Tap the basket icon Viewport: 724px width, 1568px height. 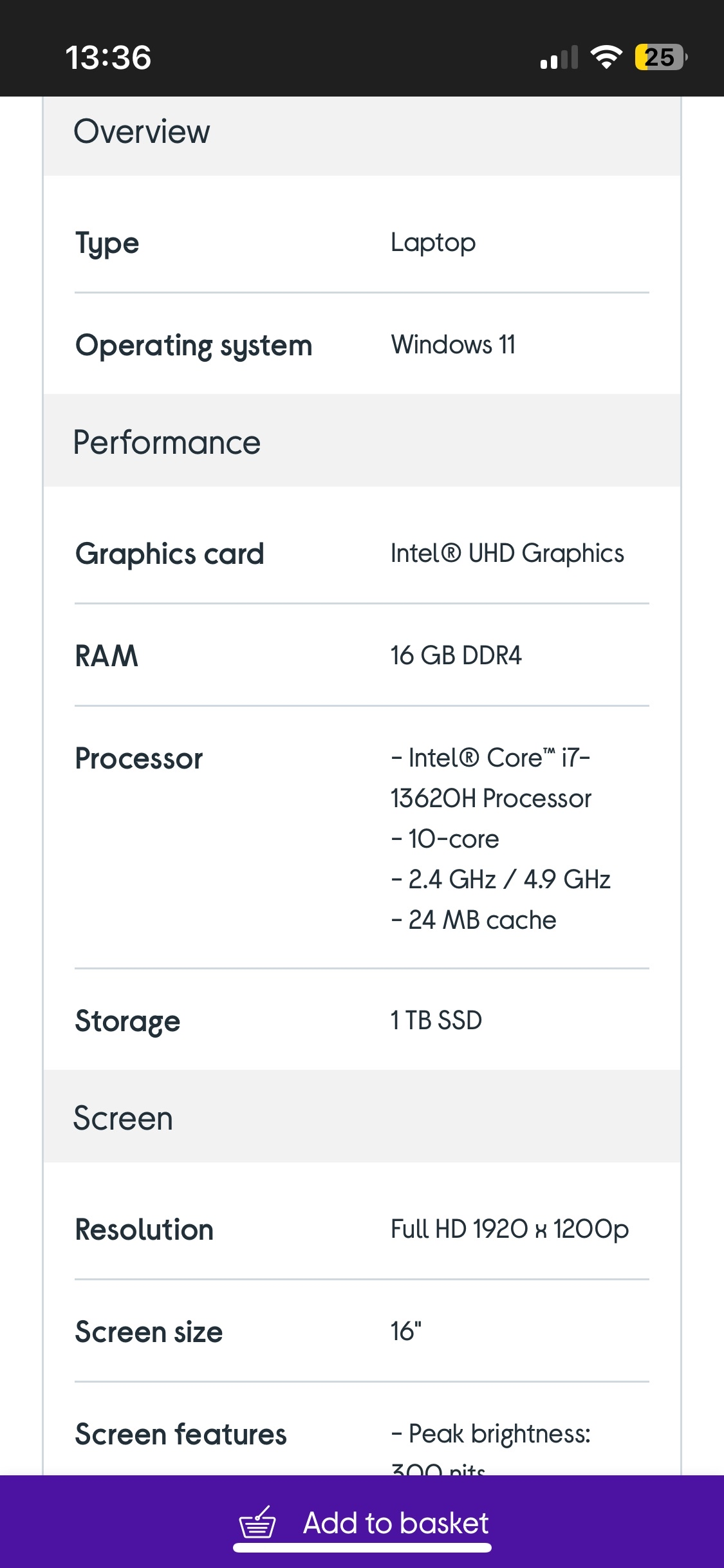click(x=257, y=1523)
